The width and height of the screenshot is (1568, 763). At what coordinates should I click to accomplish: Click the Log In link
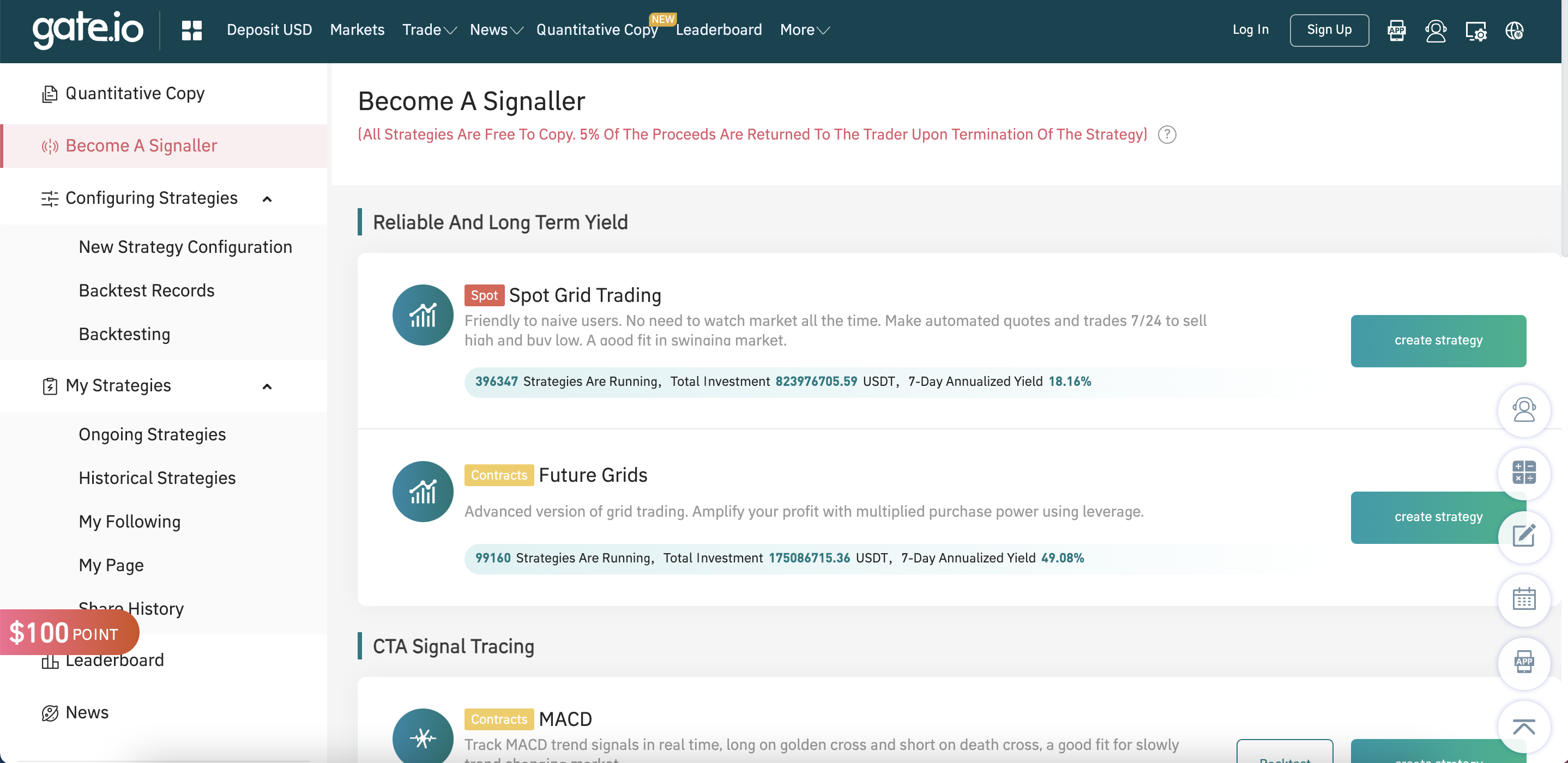[x=1250, y=30]
